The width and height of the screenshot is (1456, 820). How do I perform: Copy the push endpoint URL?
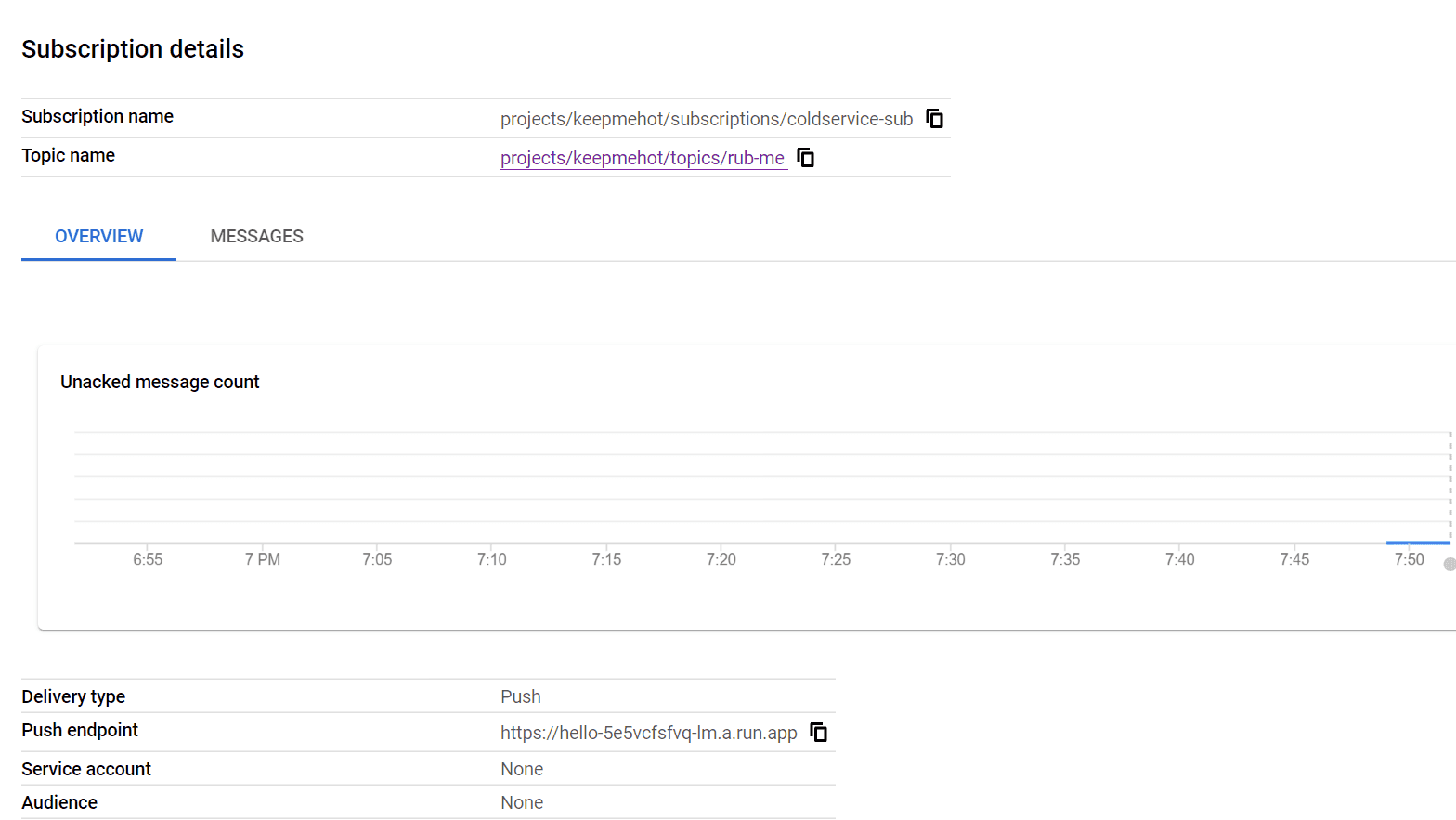(x=818, y=733)
